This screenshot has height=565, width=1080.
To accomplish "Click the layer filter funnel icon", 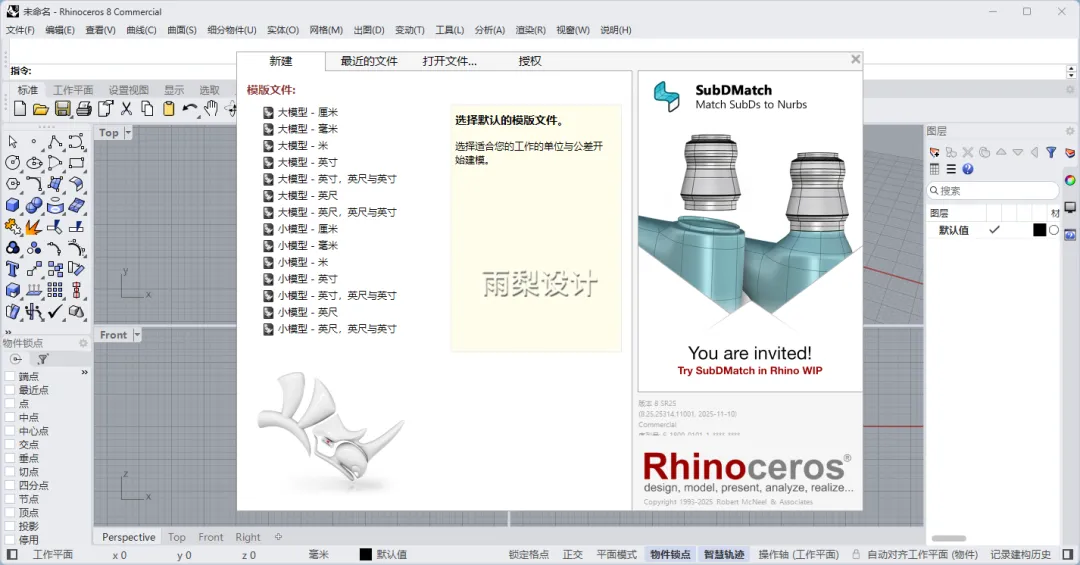I will click(1051, 152).
